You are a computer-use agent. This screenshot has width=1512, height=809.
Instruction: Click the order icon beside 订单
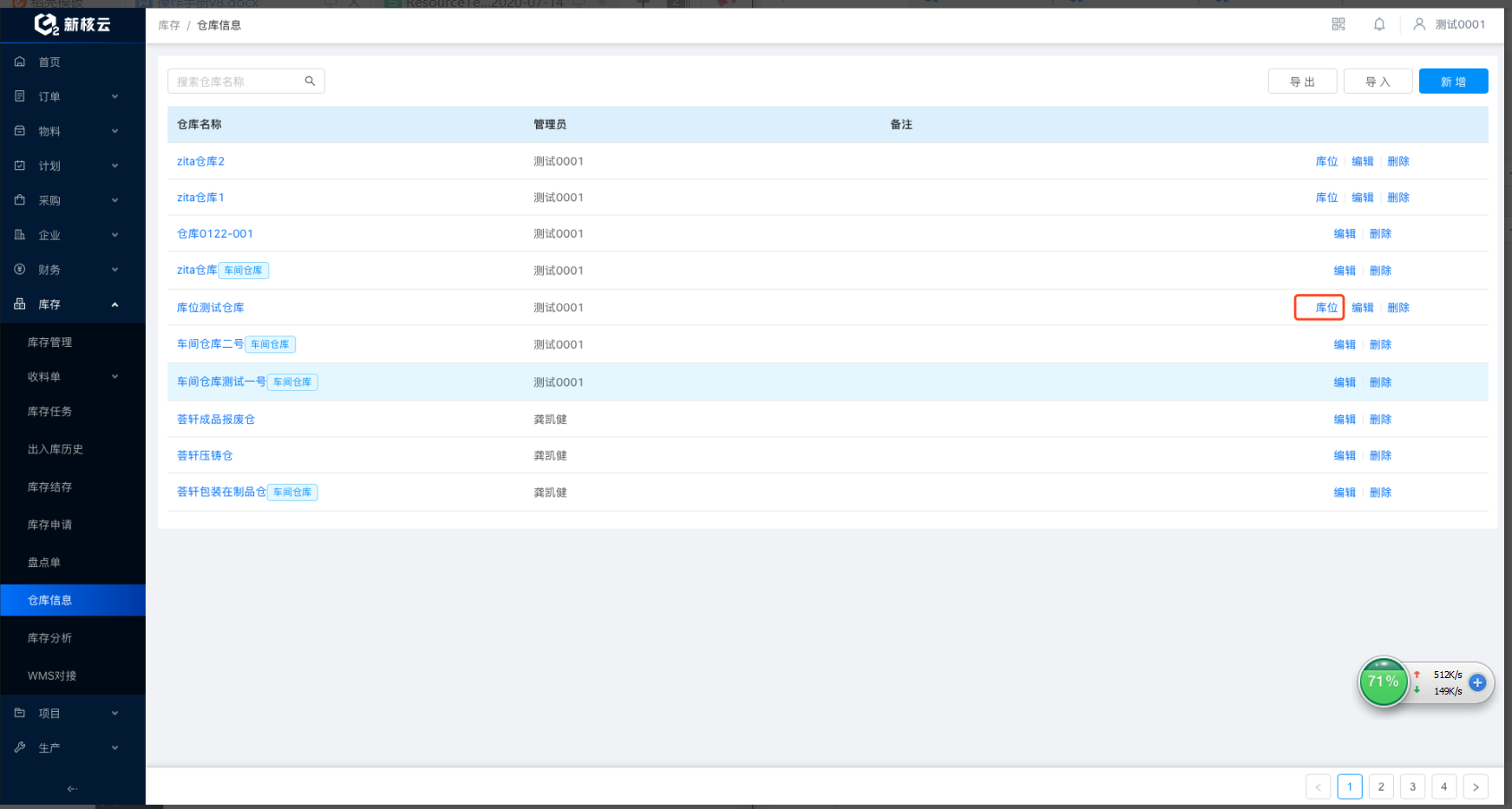point(20,96)
